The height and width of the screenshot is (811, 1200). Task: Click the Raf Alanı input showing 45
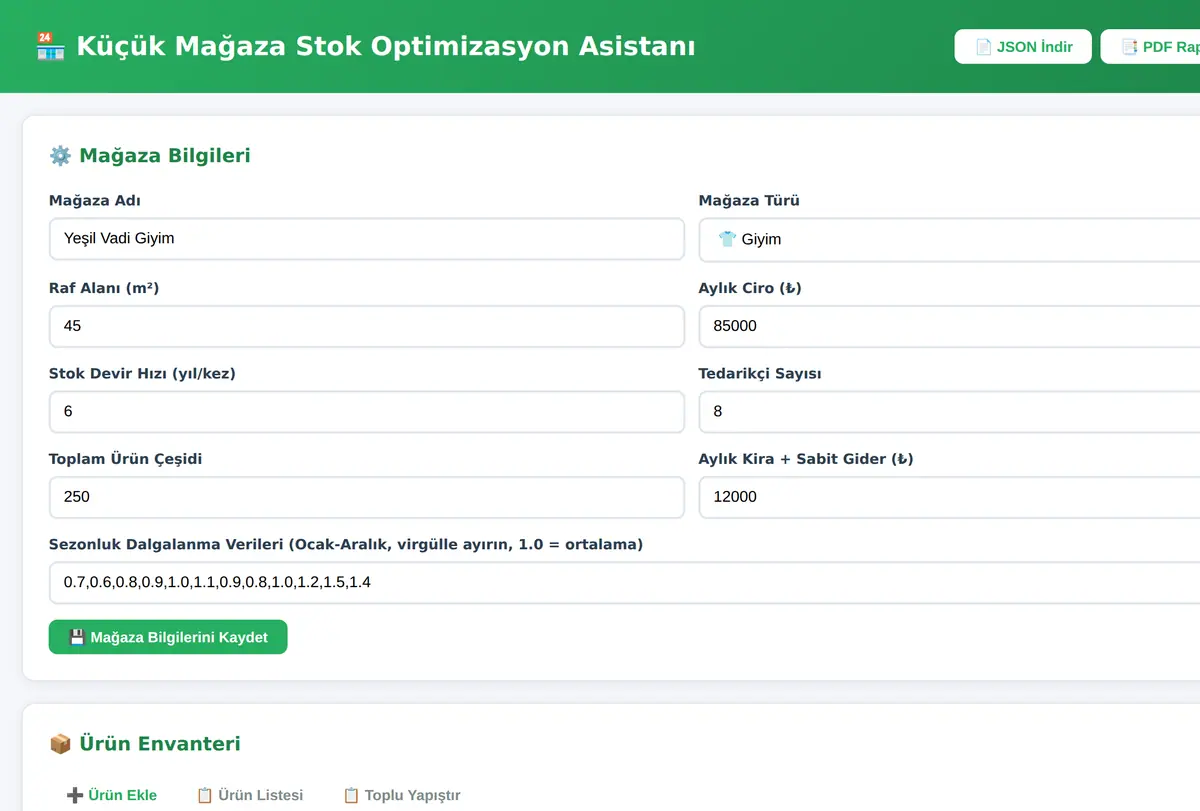tap(367, 326)
